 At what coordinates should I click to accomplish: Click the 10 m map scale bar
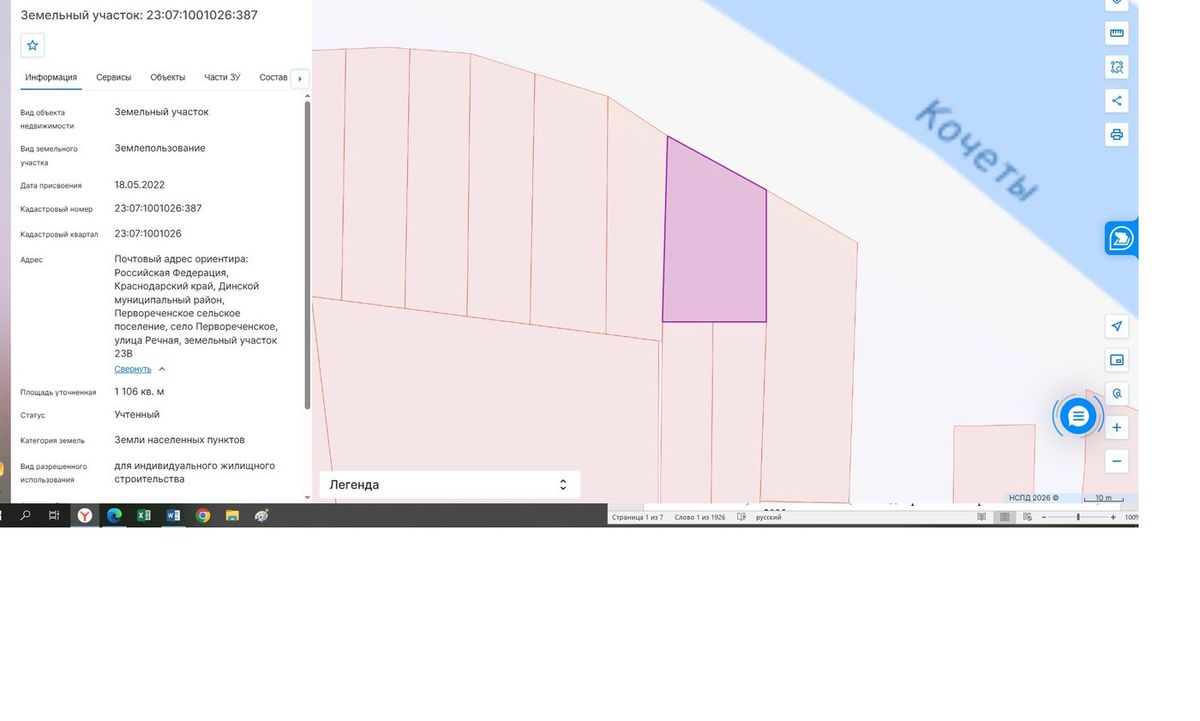click(x=1103, y=497)
